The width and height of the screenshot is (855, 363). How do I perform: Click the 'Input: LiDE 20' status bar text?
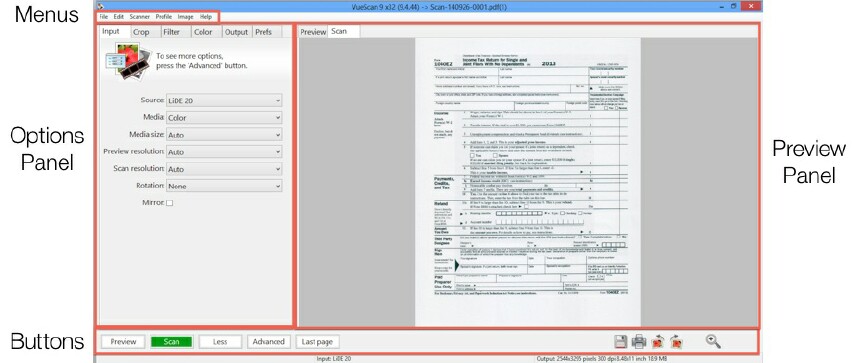point(333,359)
